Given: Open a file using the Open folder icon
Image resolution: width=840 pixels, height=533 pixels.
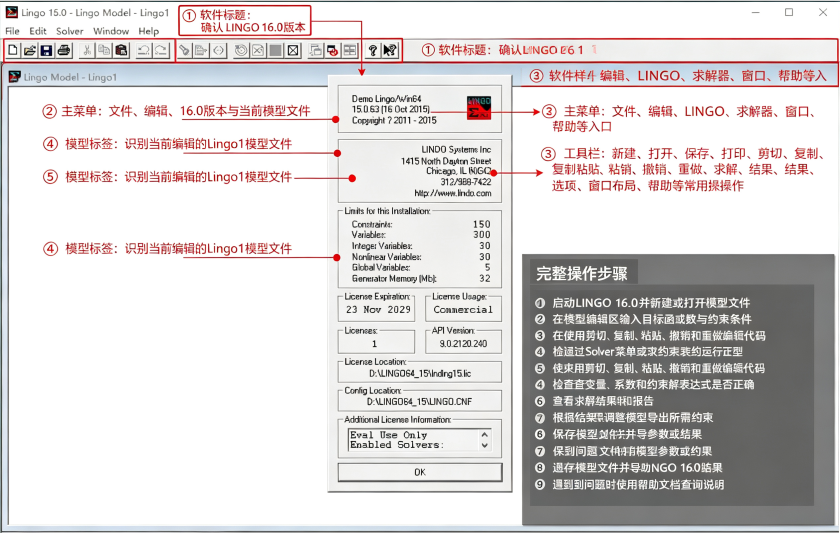Looking at the screenshot, I should (x=29, y=50).
